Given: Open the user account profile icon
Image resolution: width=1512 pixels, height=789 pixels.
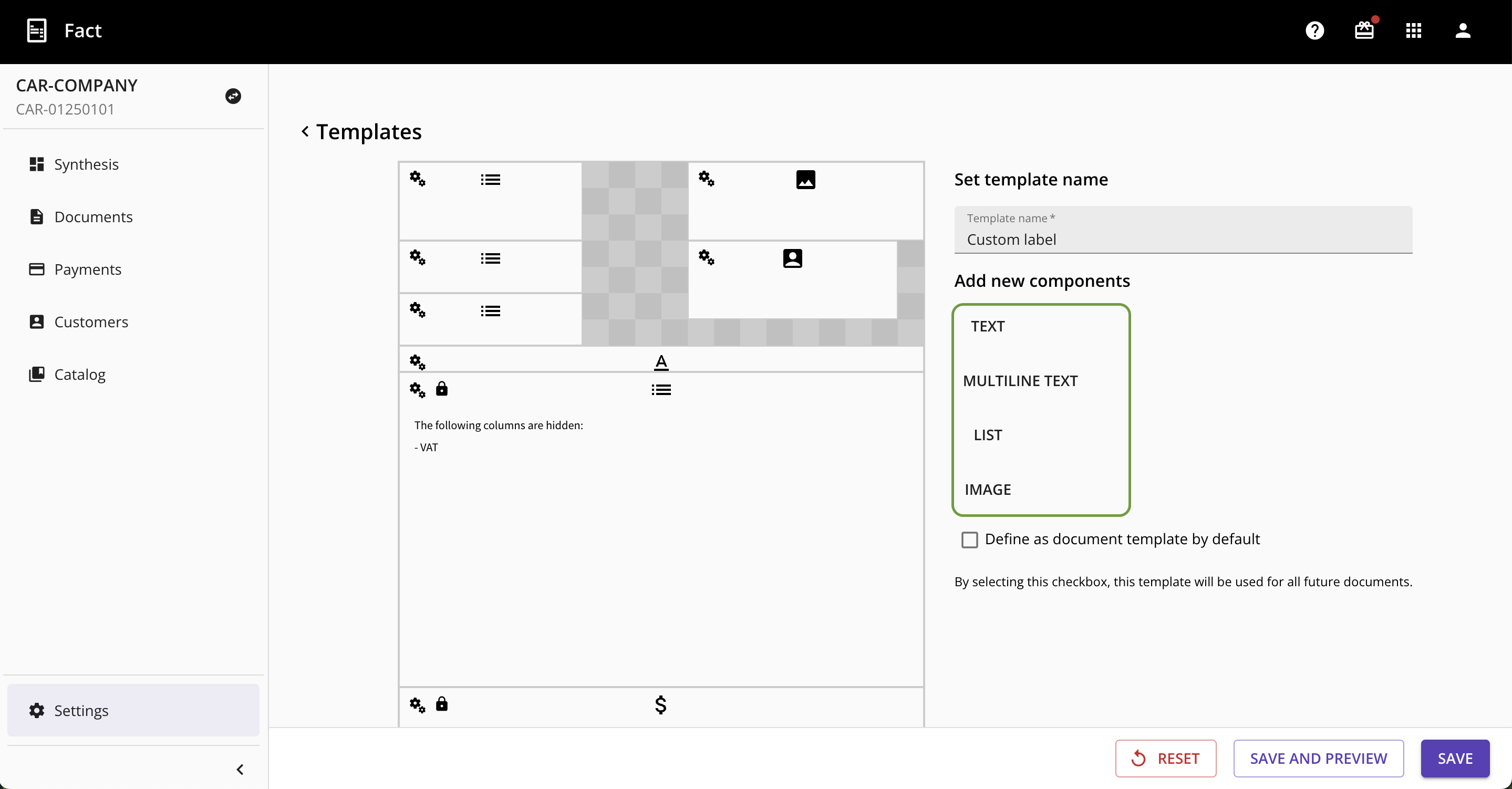Looking at the screenshot, I should pos(1463,30).
